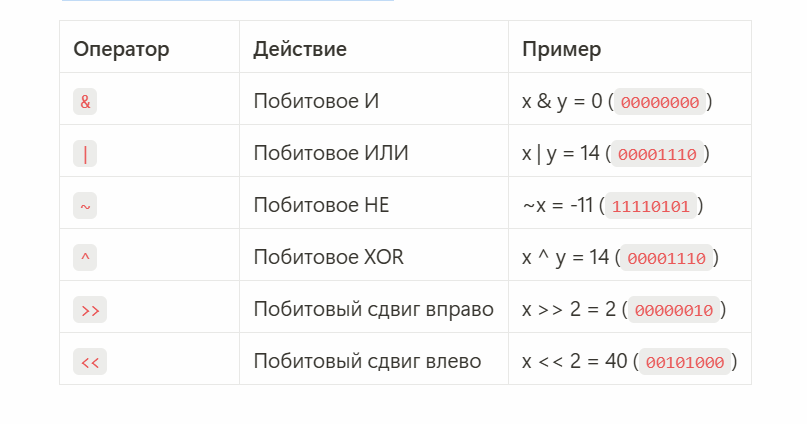The width and height of the screenshot is (807, 424).
Task: Click the Пример column header
Action: [x=562, y=49]
